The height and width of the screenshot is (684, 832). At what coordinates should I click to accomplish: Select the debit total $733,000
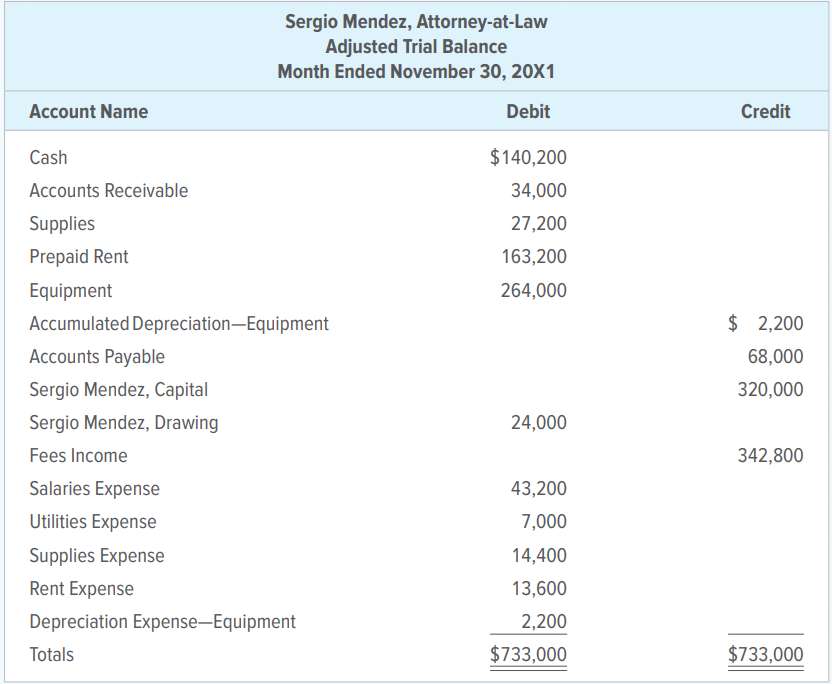coord(528,654)
